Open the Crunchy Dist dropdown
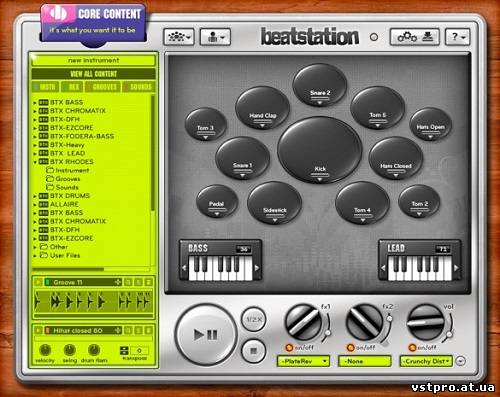 point(426,361)
